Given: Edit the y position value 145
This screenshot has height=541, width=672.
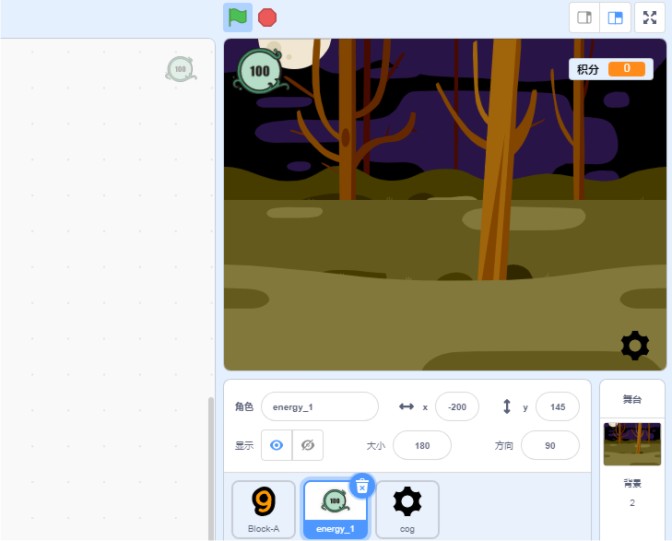Looking at the screenshot, I should click(558, 407).
